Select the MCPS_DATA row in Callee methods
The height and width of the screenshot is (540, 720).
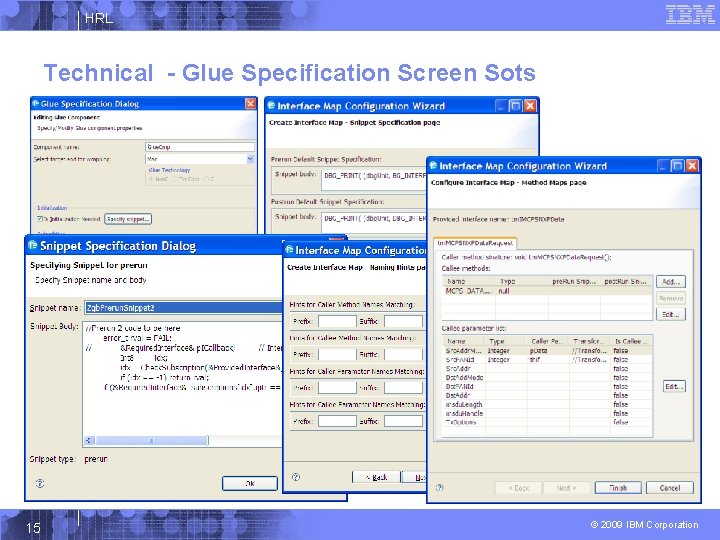(x=547, y=291)
